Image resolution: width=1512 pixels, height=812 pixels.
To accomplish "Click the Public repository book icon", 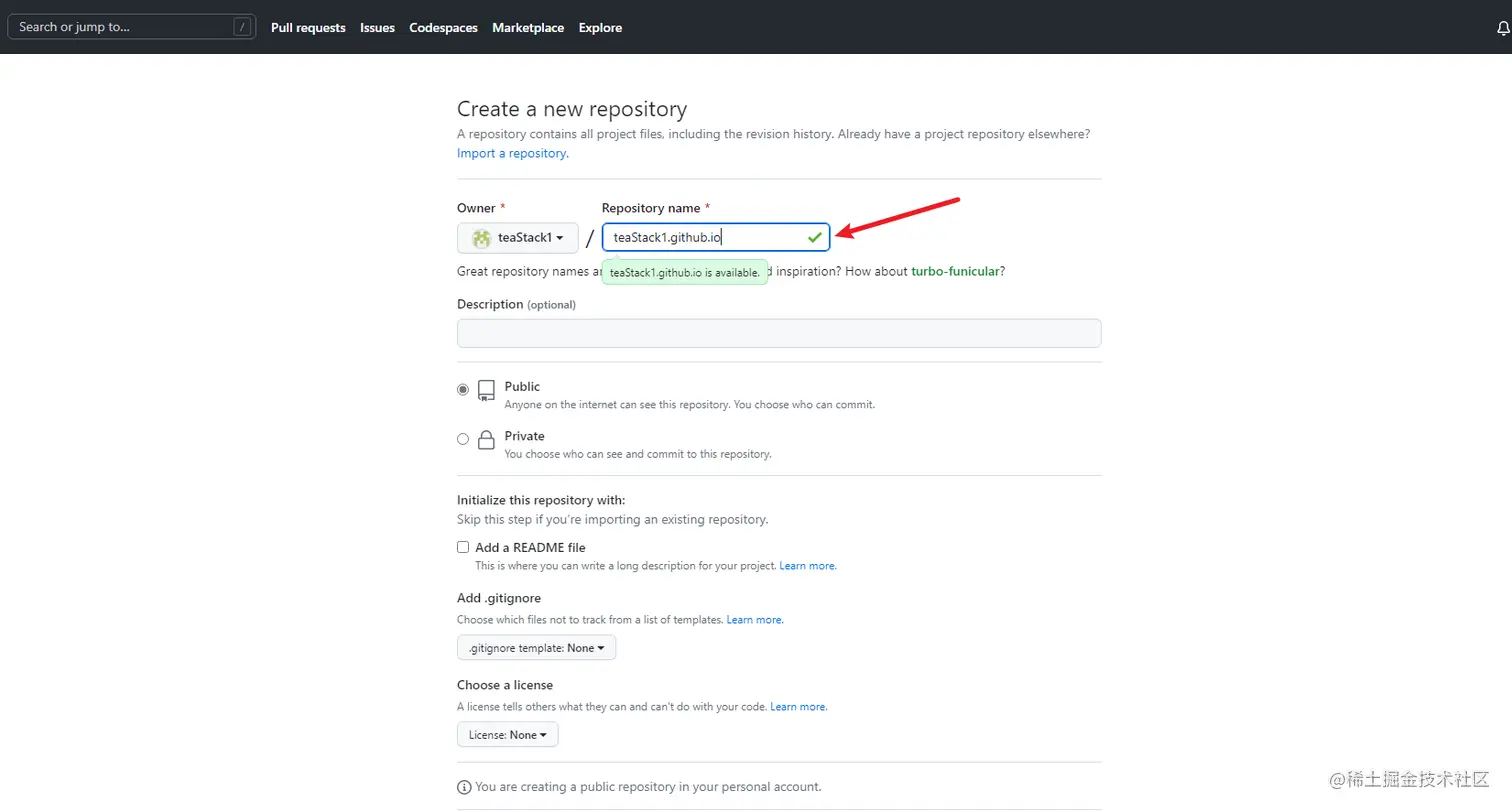I will tap(487, 390).
